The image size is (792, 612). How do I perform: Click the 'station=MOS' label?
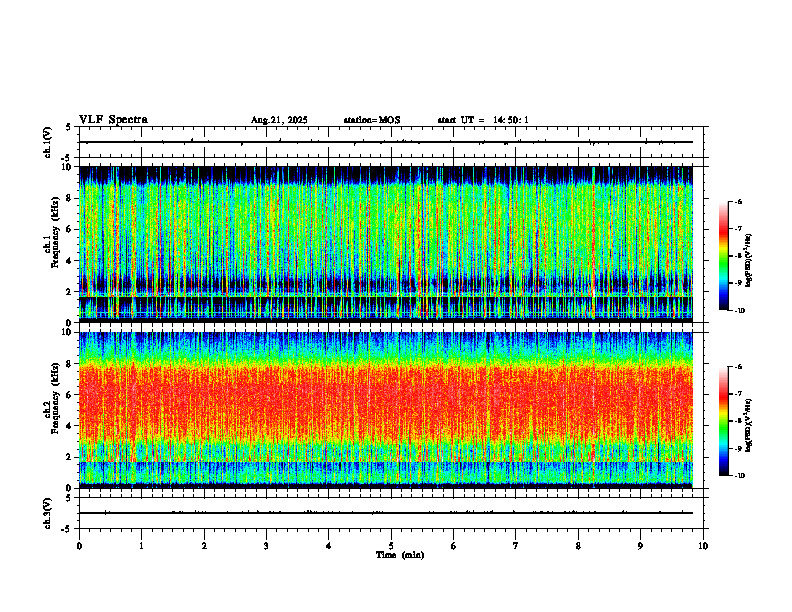point(372,120)
